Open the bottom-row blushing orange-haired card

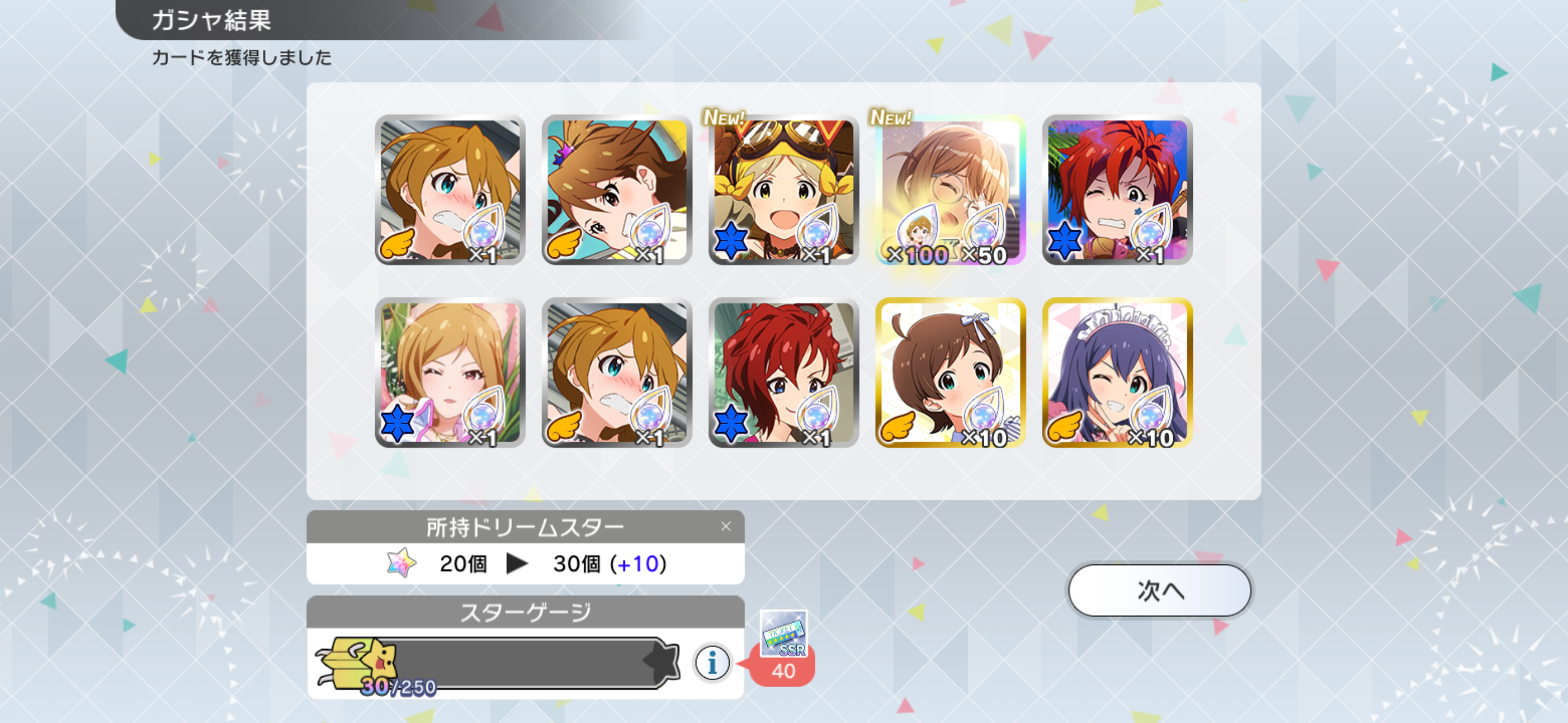[617, 373]
